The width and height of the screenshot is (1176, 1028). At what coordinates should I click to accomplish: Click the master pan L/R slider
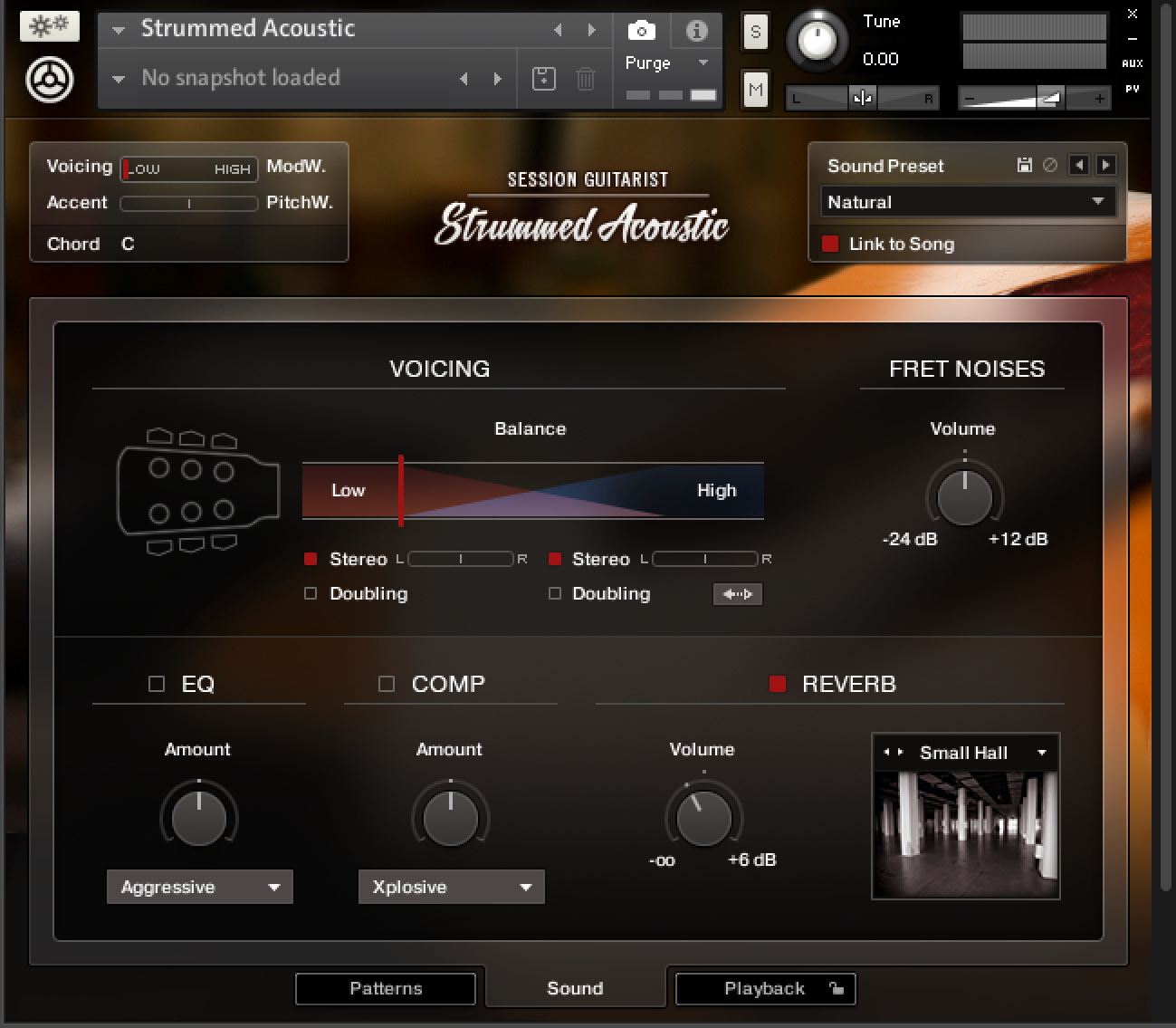point(862,98)
